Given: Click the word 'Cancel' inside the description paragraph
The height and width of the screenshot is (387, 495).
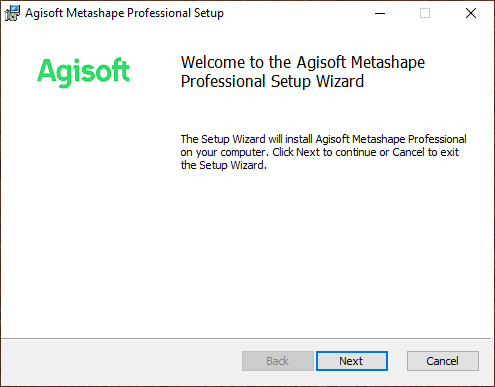Looking at the screenshot, I should [x=408, y=152].
